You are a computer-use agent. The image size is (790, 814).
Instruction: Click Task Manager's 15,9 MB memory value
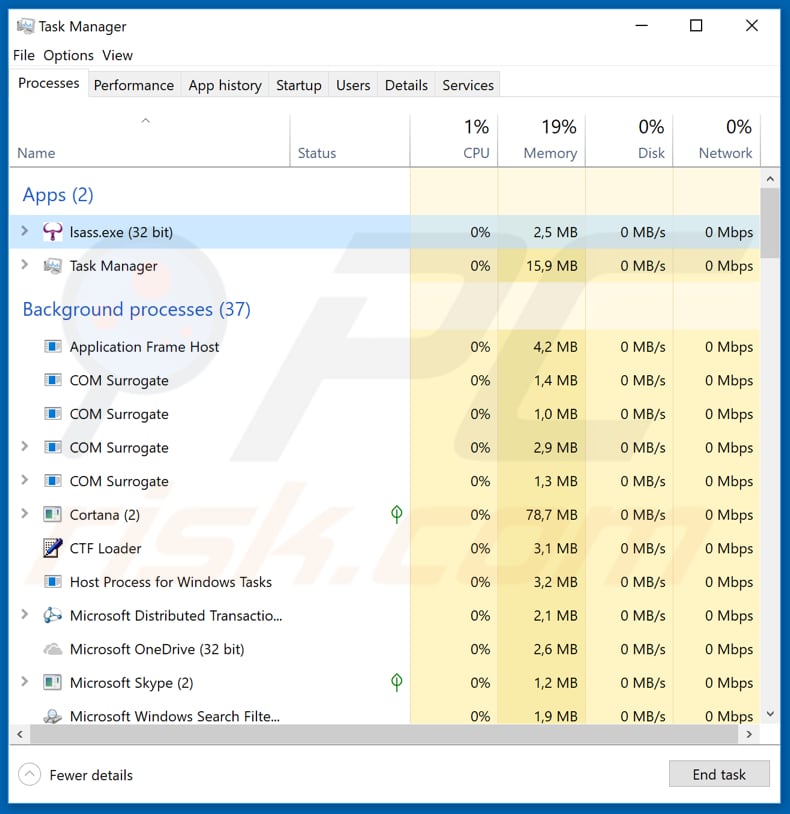(x=552, y=266)
